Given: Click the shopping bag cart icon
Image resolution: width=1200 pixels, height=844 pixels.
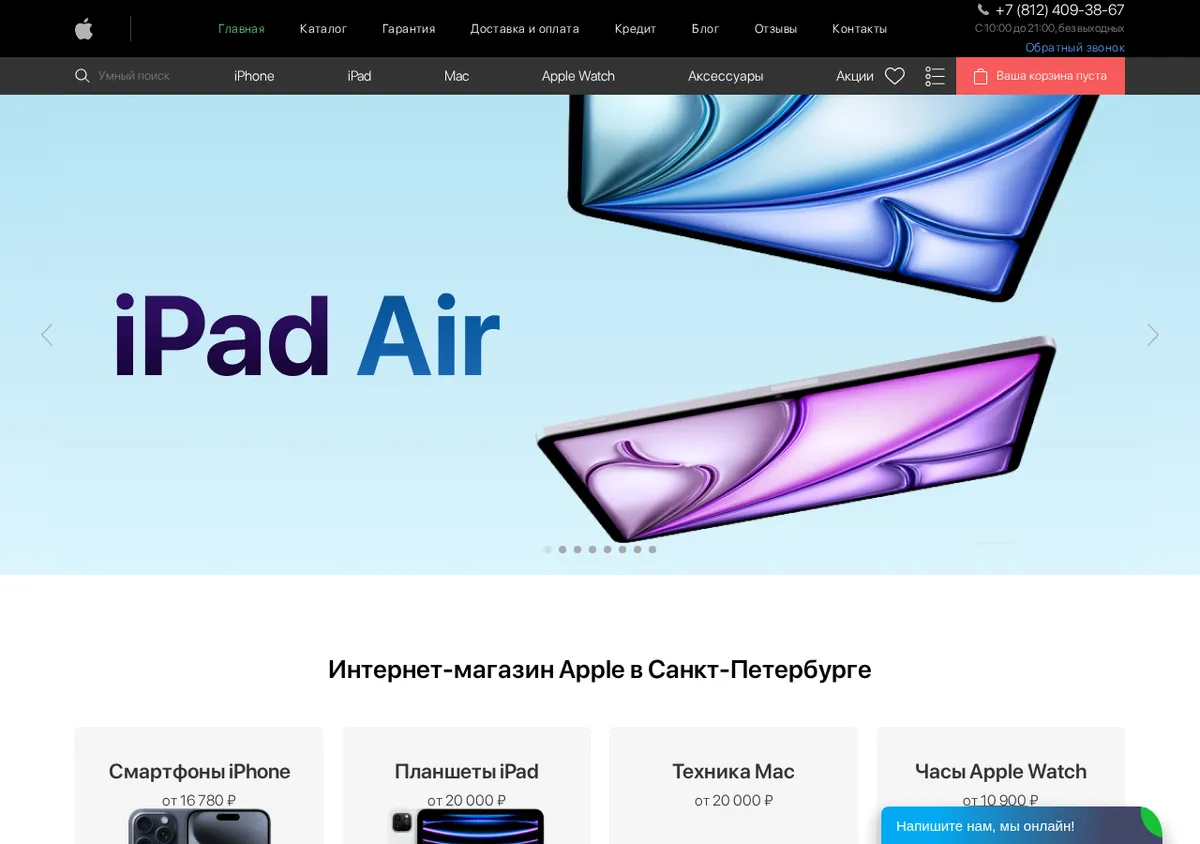Looking at the screenshot, I should (x=980, y=76).
